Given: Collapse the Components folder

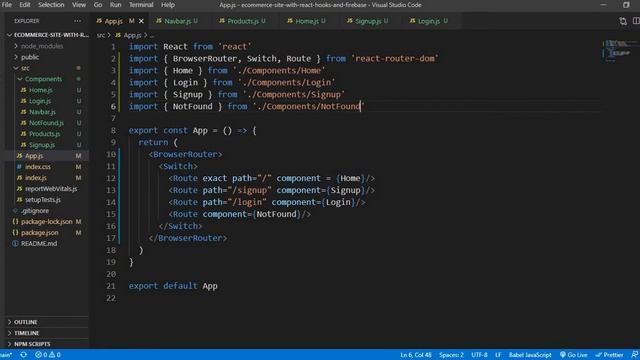Looking at the screenshot, I should click(x=43, y=79).
